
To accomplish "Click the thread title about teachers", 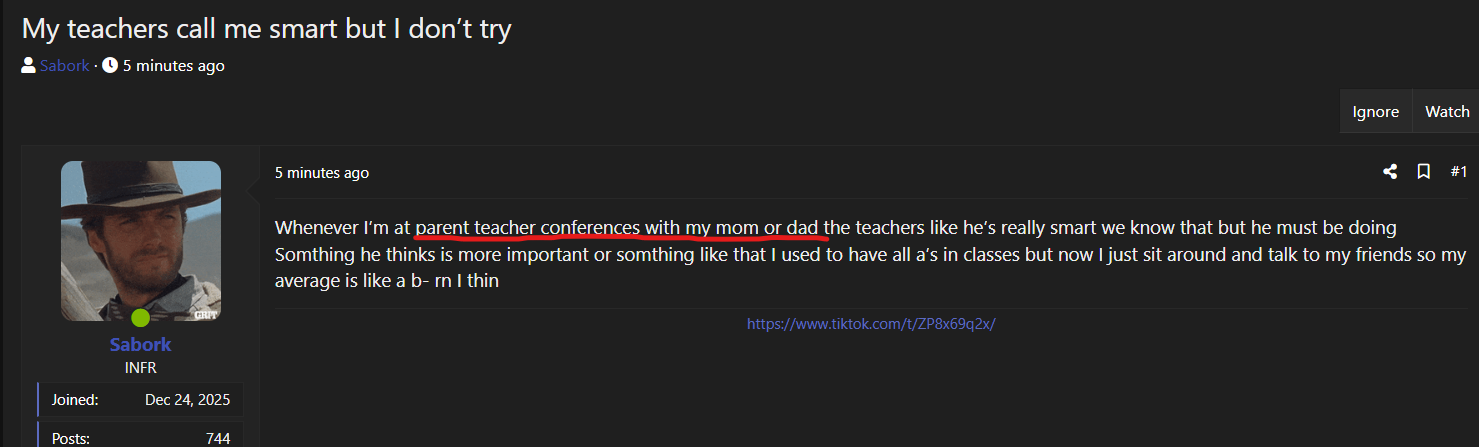I will coord(266,28).
